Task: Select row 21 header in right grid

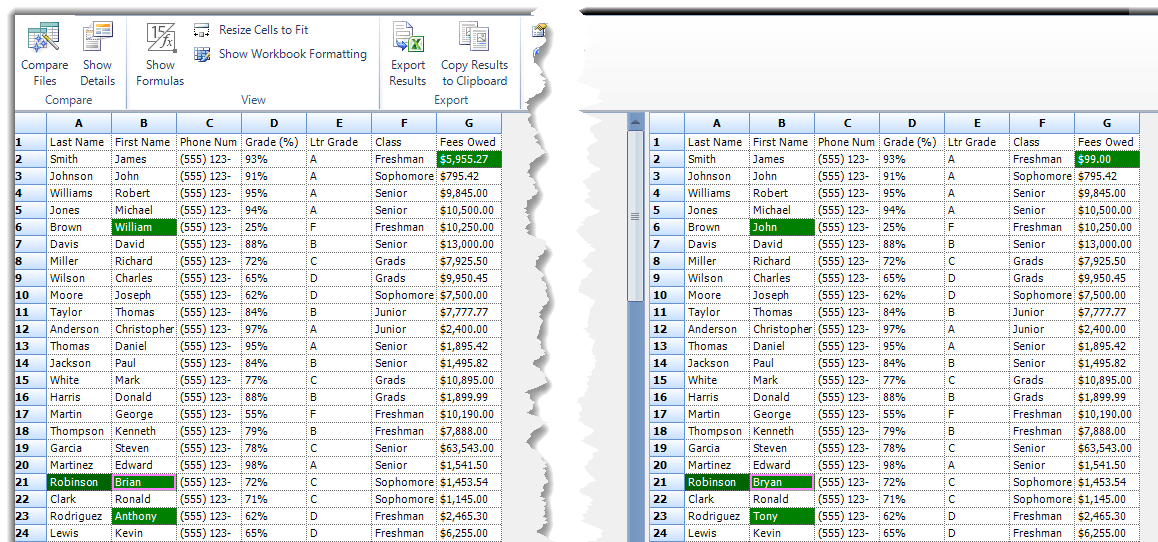Action: point(668,482)
